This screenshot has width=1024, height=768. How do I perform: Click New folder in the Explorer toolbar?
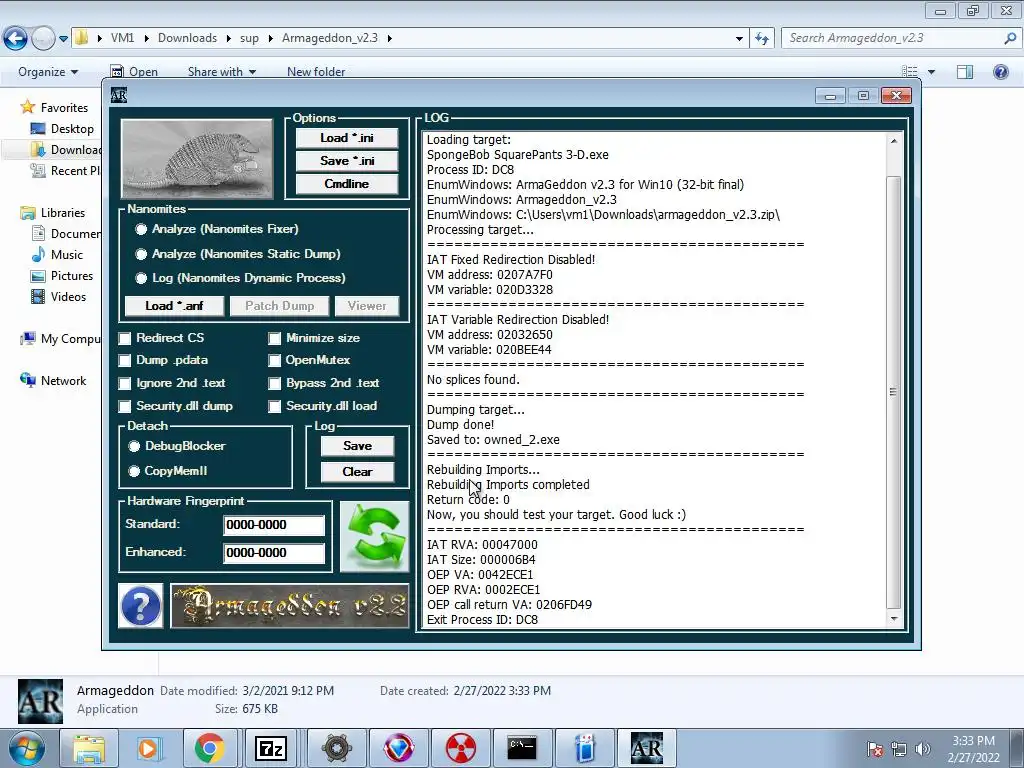point(316,72)
